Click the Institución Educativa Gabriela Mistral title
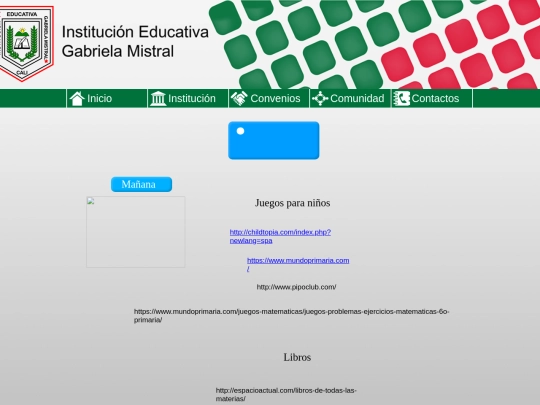540x405 pixels. 135,41
